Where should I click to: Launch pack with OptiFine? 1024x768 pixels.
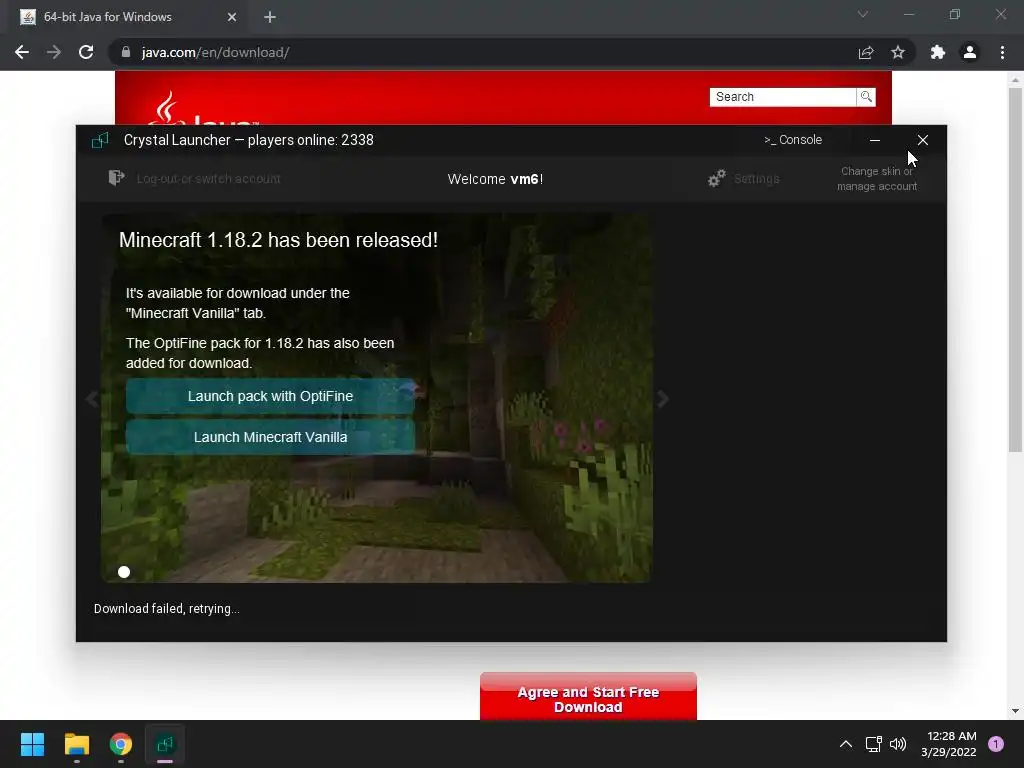click(x=270, y=396)
